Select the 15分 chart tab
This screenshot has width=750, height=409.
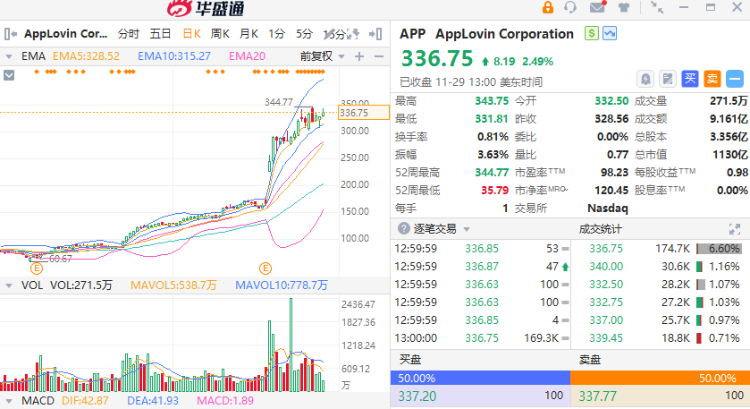tap(335, 34)
